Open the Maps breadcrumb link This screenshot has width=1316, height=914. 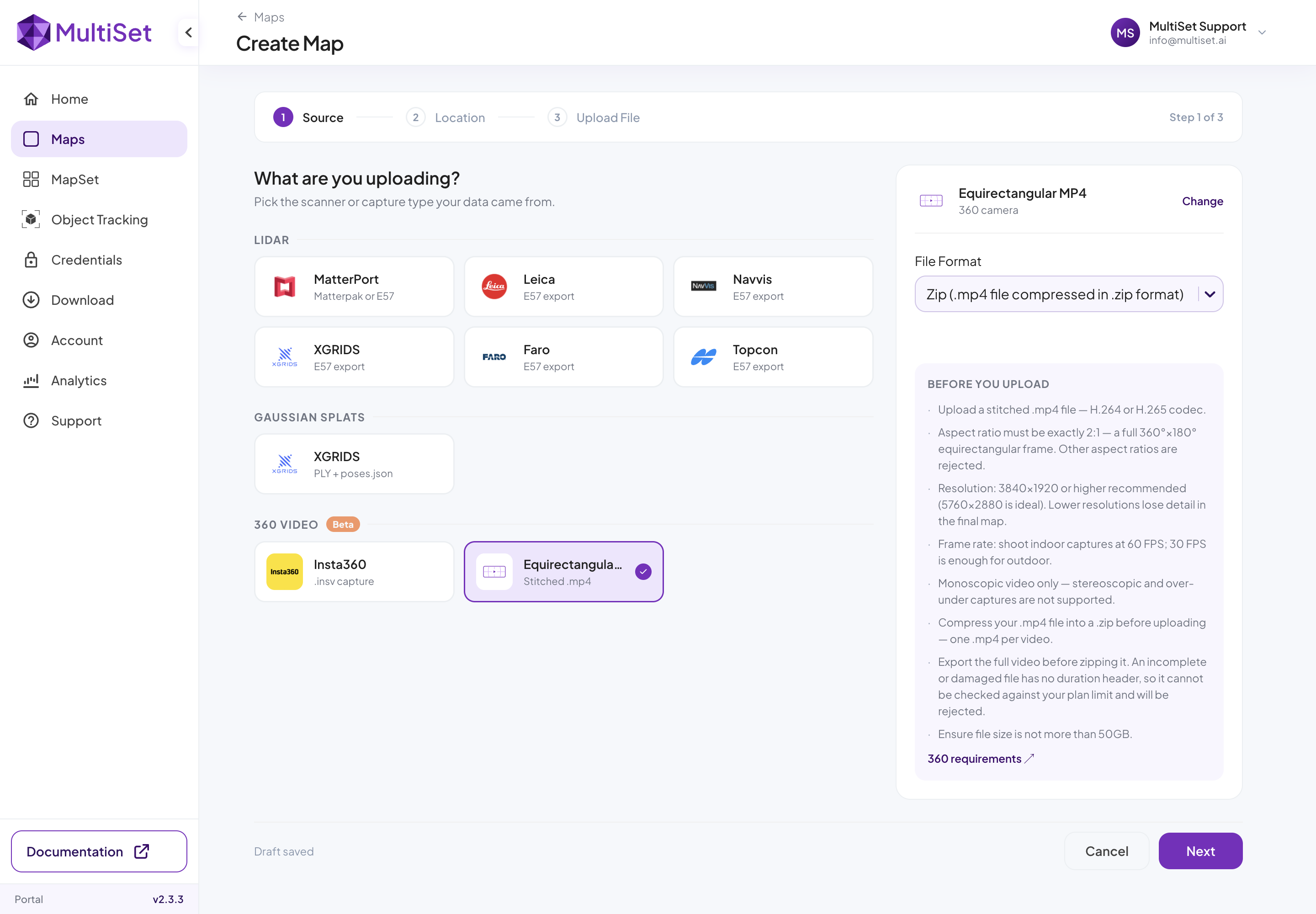coord(269,17)
